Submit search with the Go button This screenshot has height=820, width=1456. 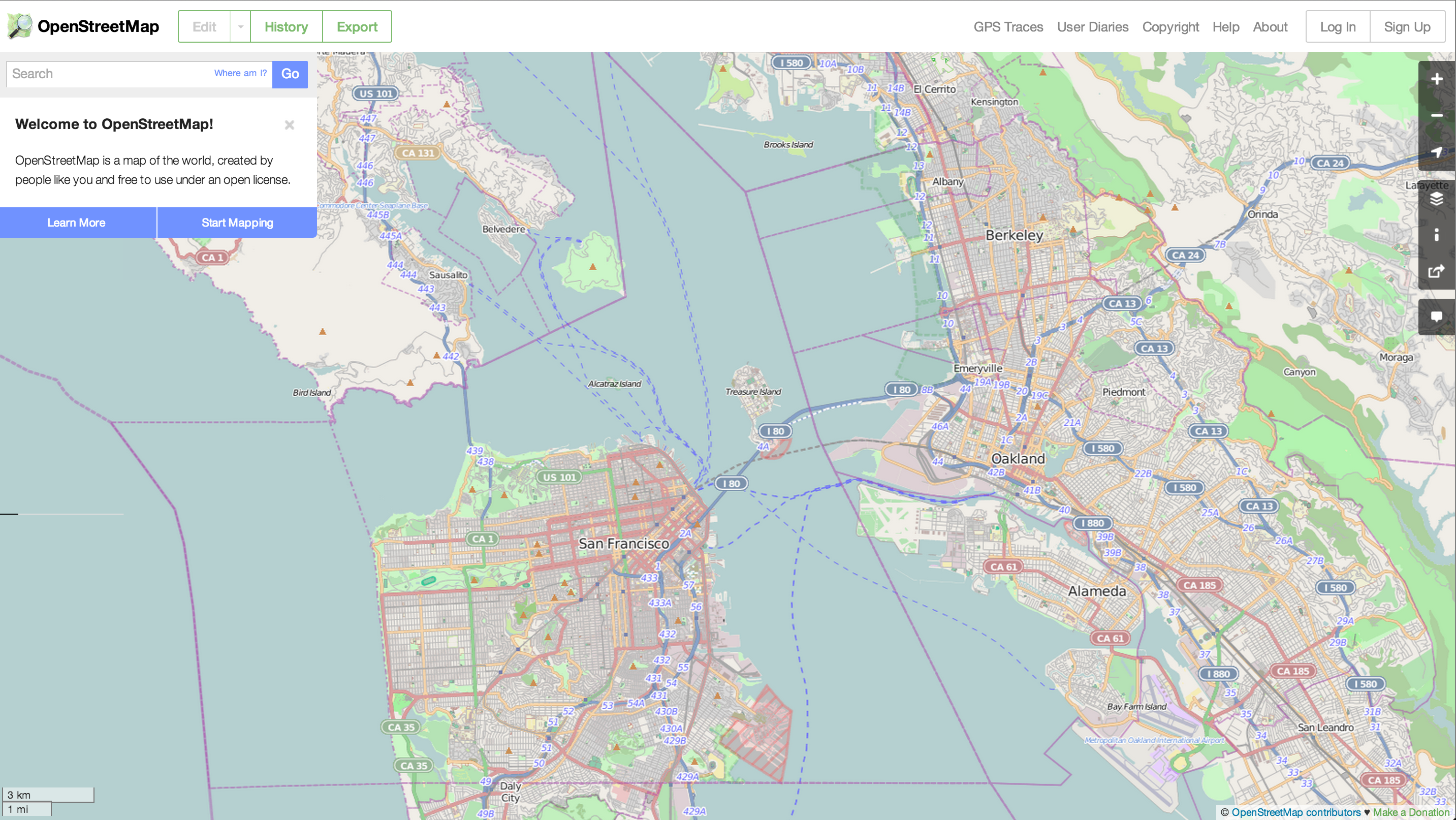pos(290,74)
